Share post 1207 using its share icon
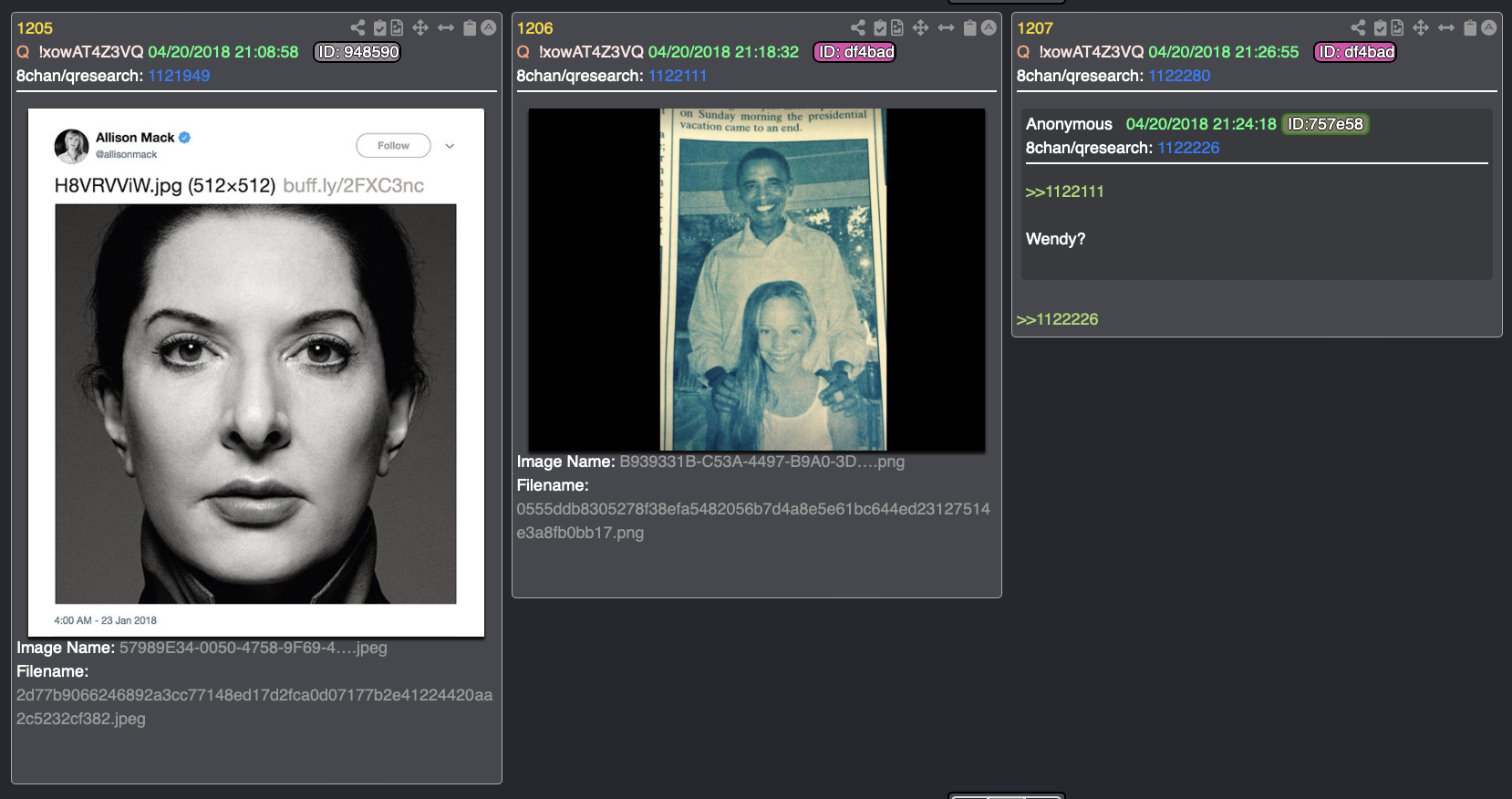The width and height of the screenshot is (1512, 799). click(x=1359, y=27)
